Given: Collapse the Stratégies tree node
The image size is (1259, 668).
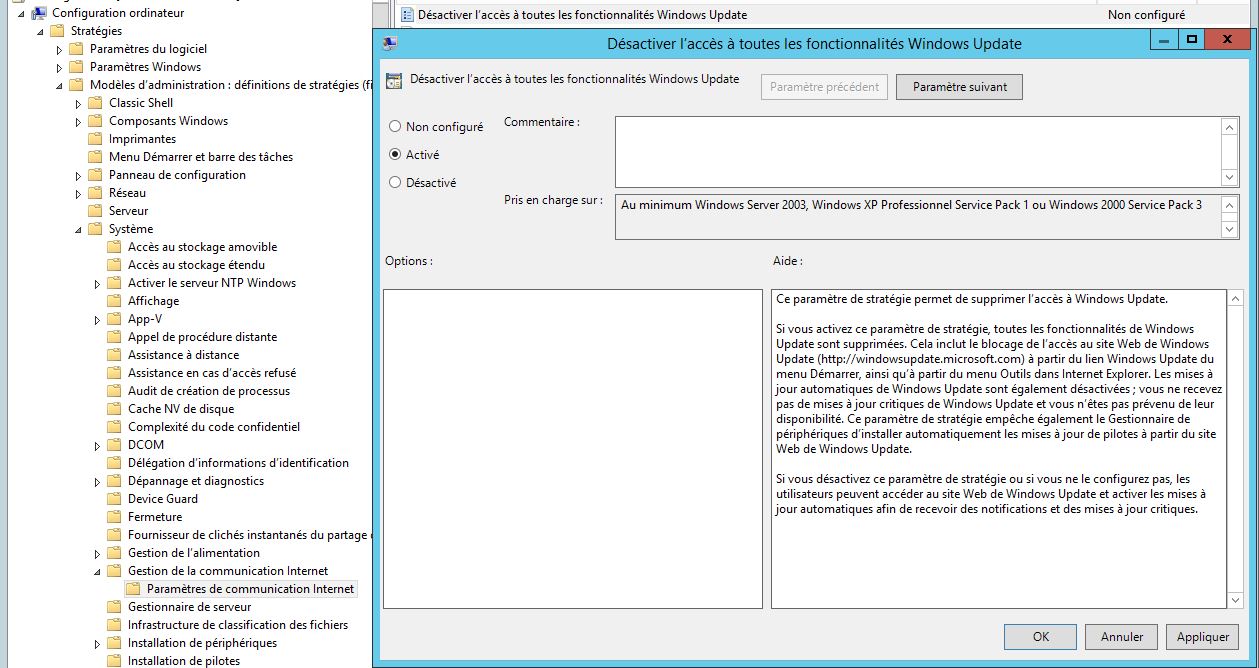Looking at the screenshot, I should (x=41, y=31).
